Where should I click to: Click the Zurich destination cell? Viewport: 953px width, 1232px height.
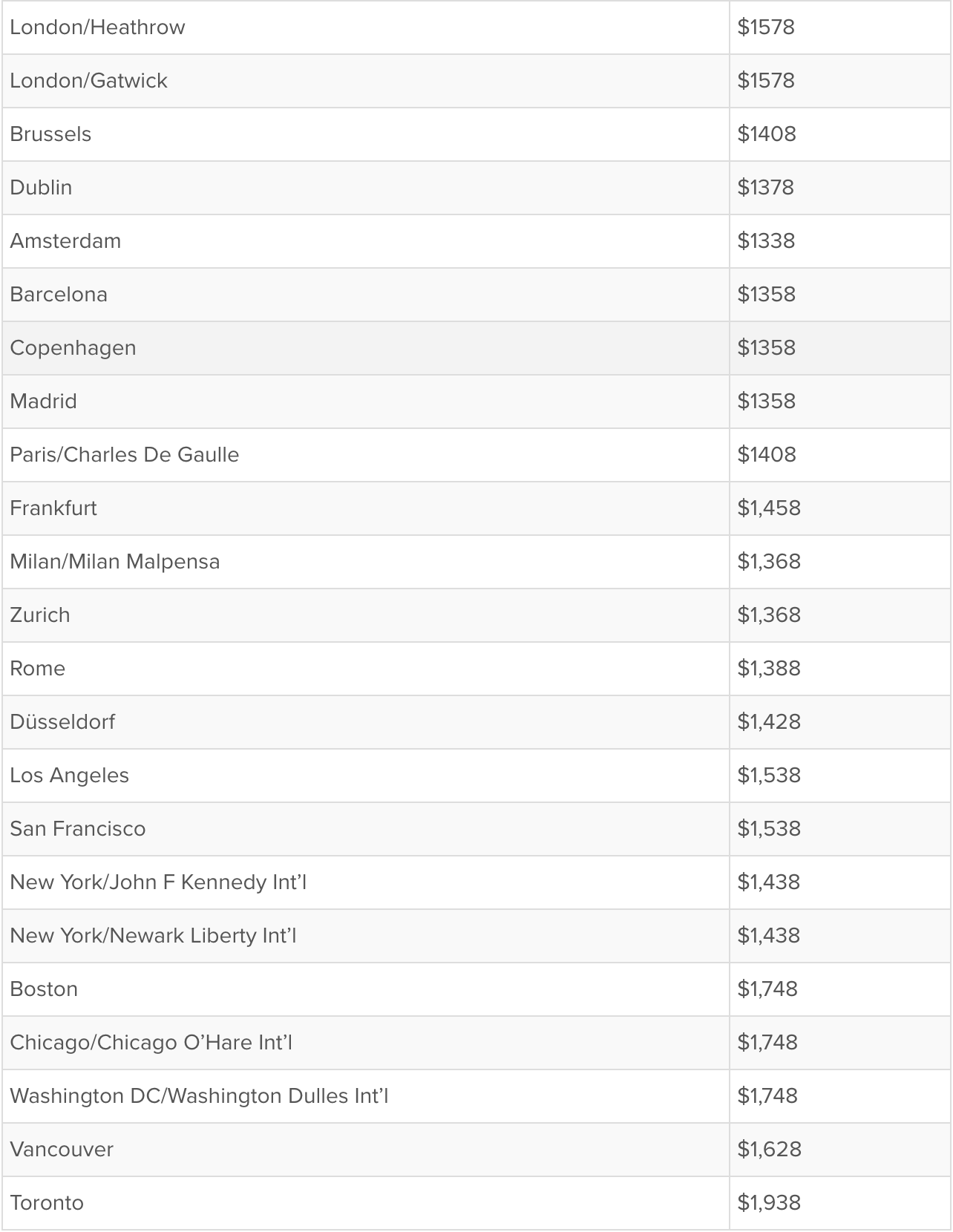pyautogui.click(x=40, y=615)
